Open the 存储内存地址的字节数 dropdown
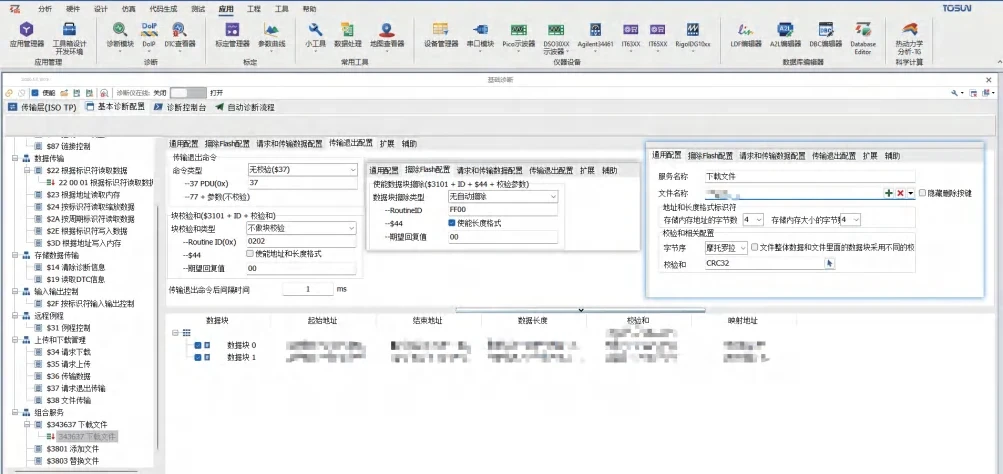1003x474 pixels. pos(752,219)
